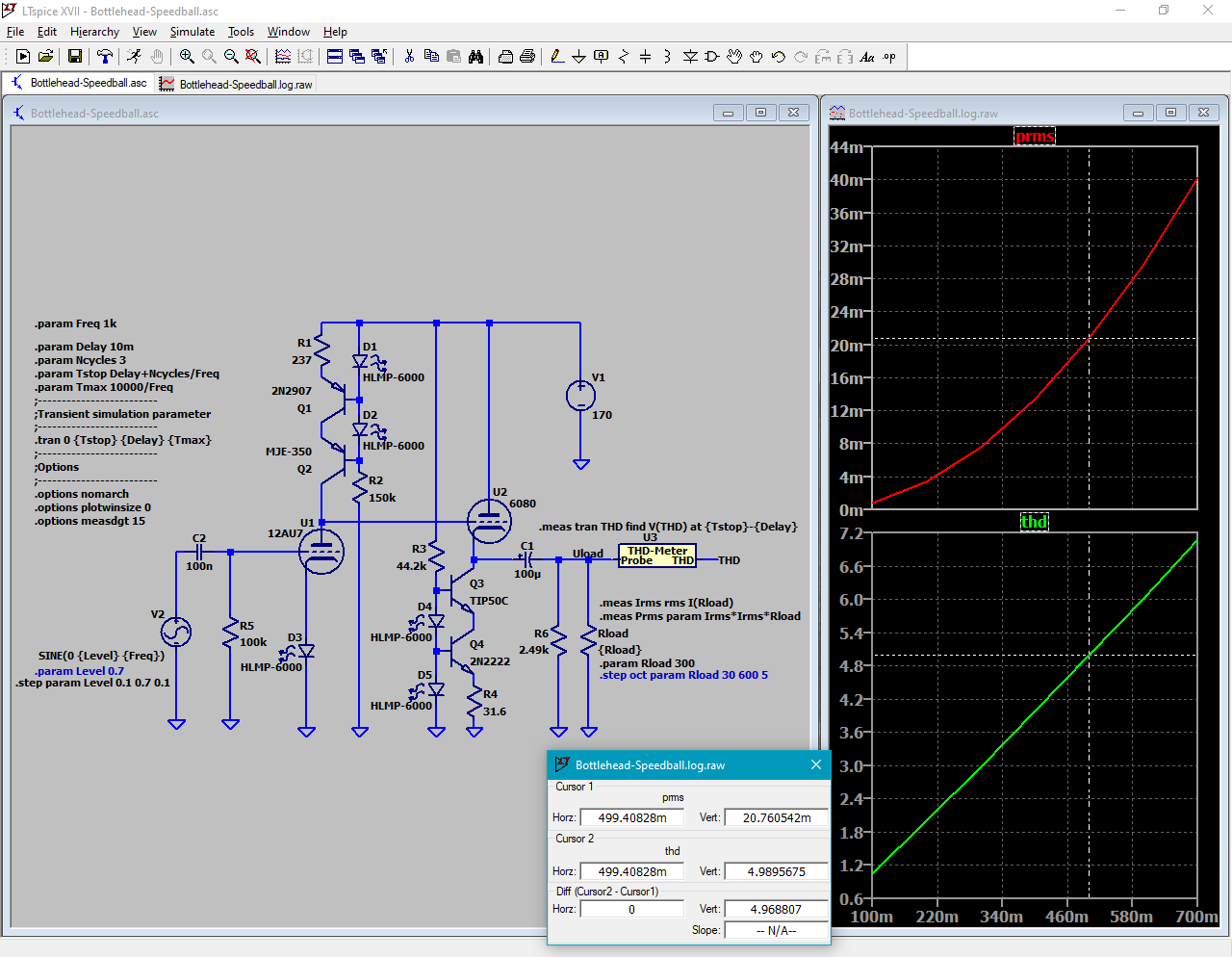Select the Place Ground symbol tool

point(579,57)
